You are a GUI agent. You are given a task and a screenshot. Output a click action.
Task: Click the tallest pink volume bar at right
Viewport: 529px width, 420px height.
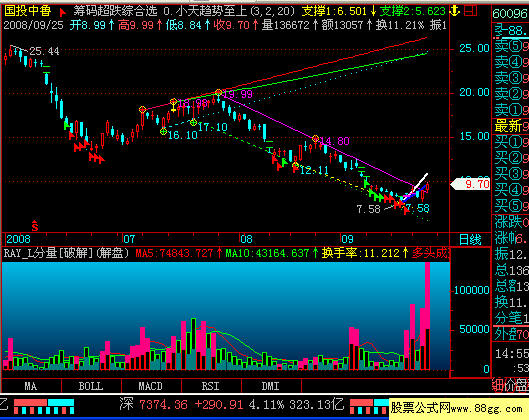pyautogui.click(x=427, y=316)
